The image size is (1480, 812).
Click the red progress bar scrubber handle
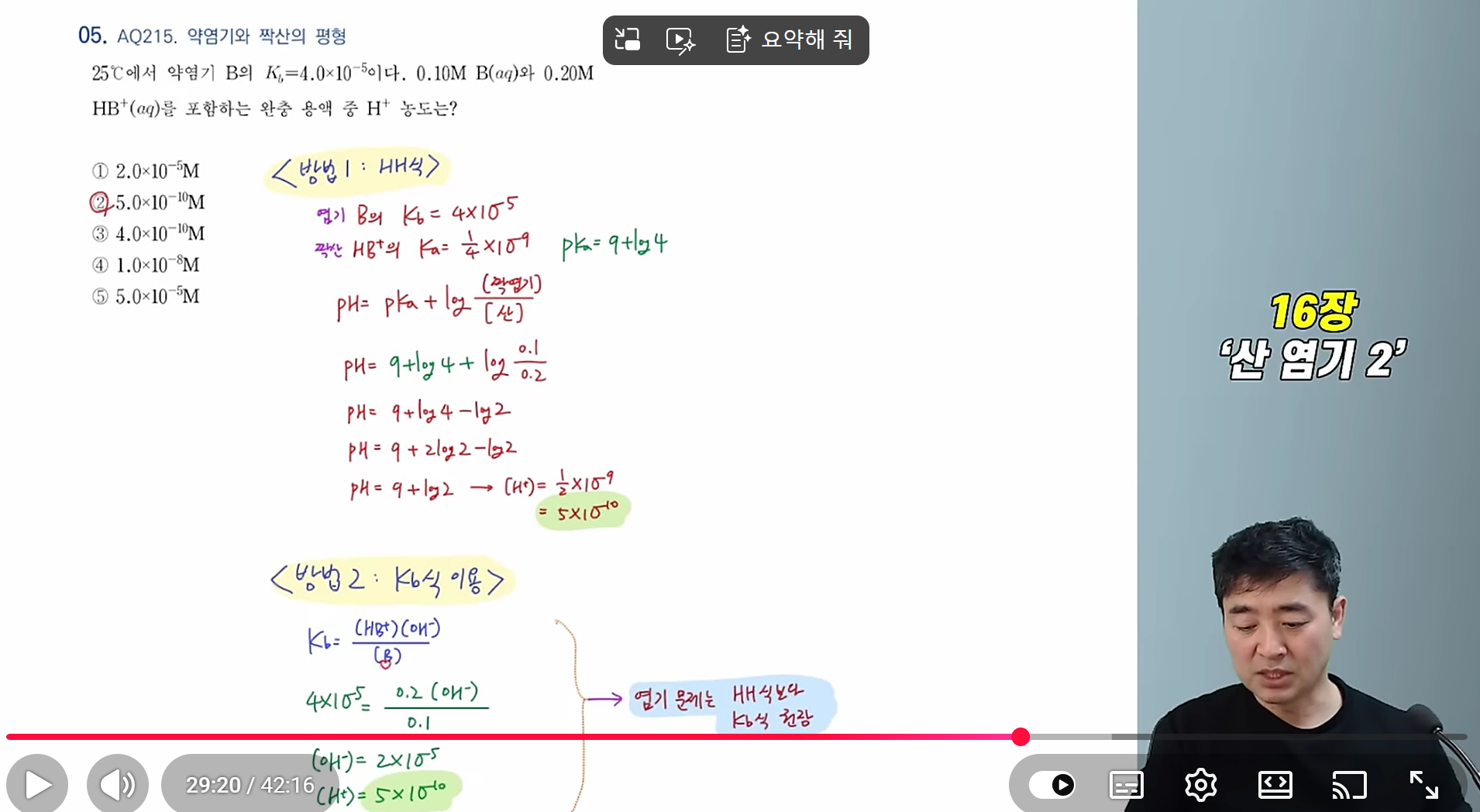tap(1021, 737)
